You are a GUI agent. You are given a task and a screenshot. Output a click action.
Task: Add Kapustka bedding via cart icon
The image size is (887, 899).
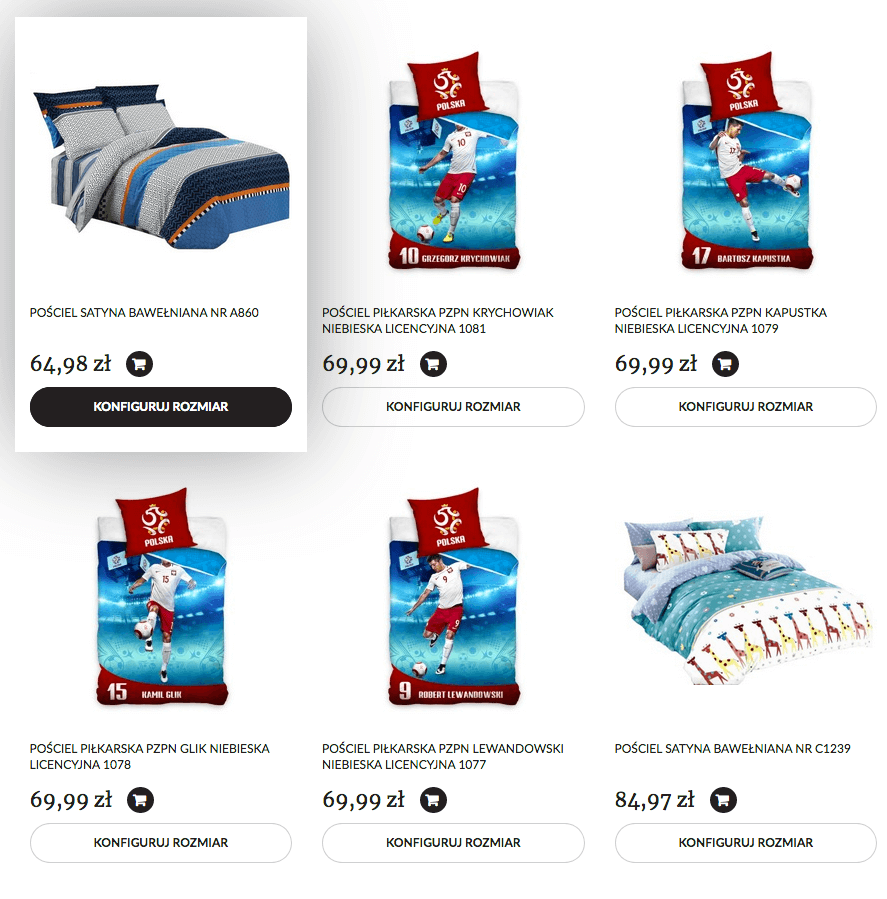[725, 363]
